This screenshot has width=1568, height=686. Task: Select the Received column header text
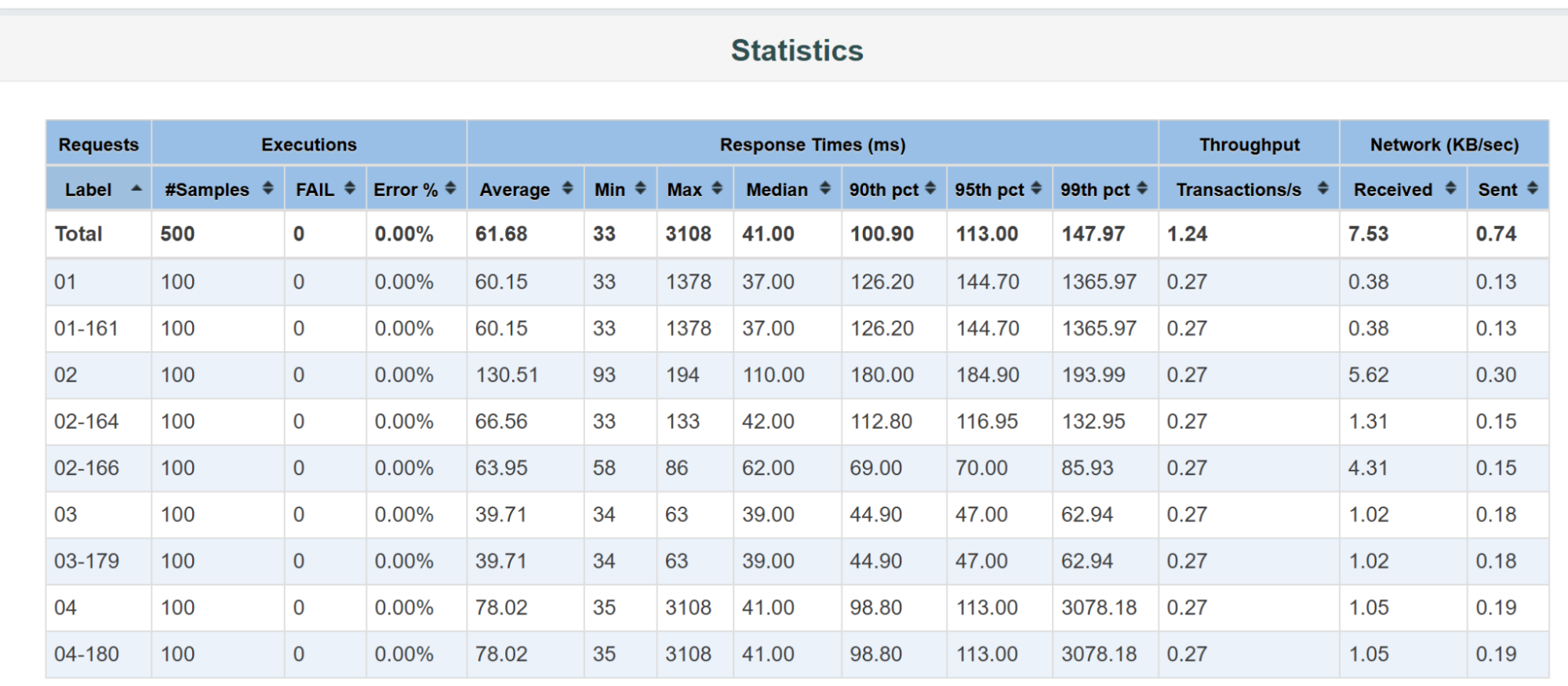pos(1393,190)
